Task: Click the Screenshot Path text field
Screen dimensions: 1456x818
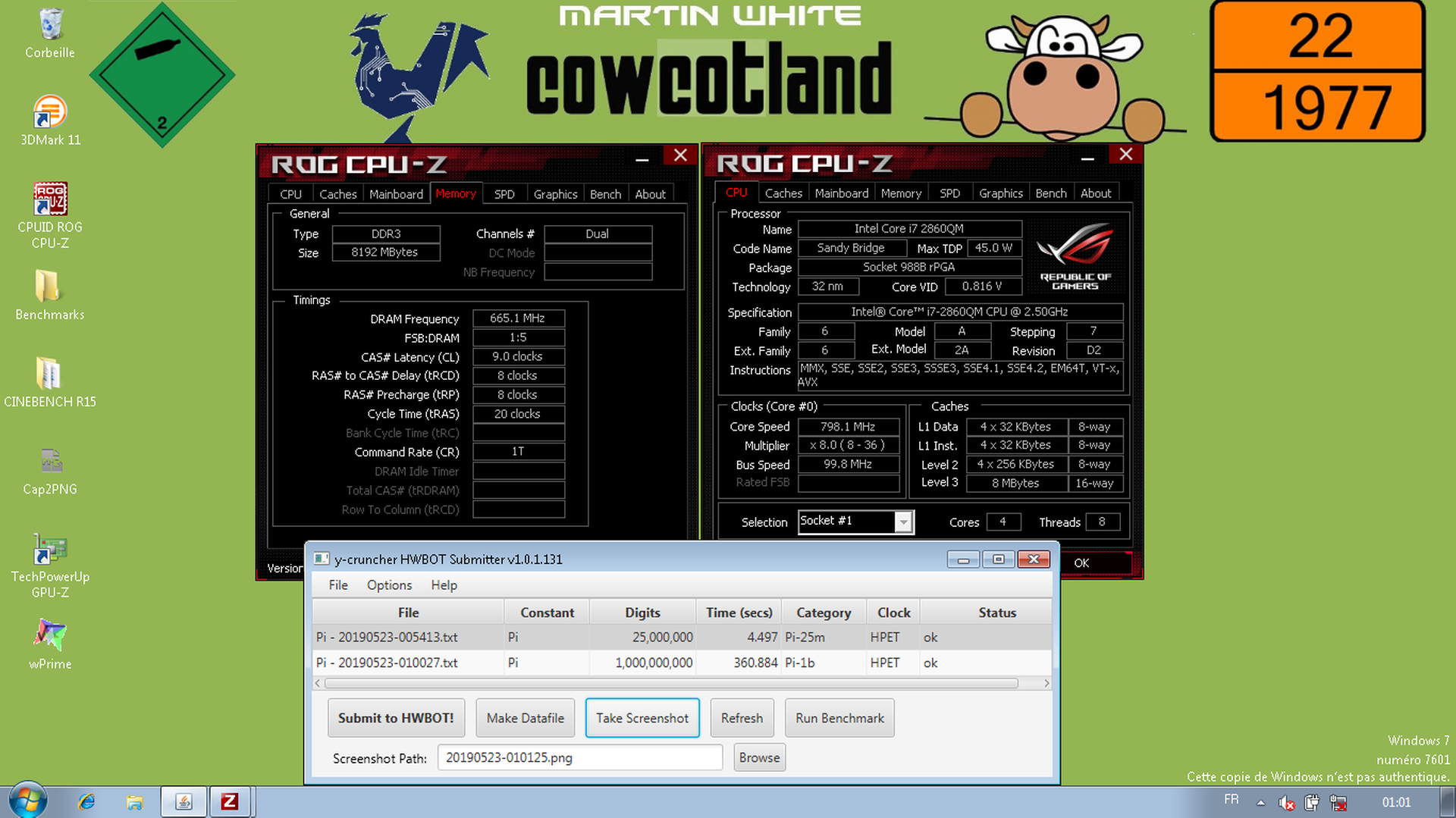Action: click(580, 757)
